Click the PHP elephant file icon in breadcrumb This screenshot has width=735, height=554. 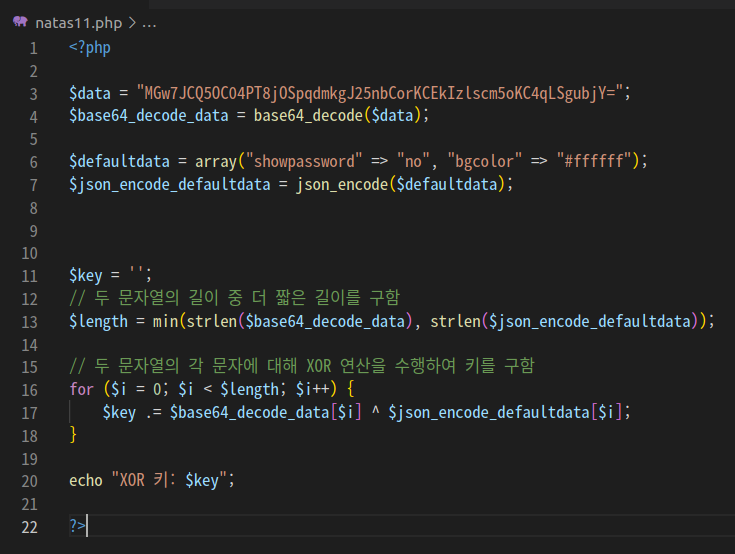click(20, 22)
